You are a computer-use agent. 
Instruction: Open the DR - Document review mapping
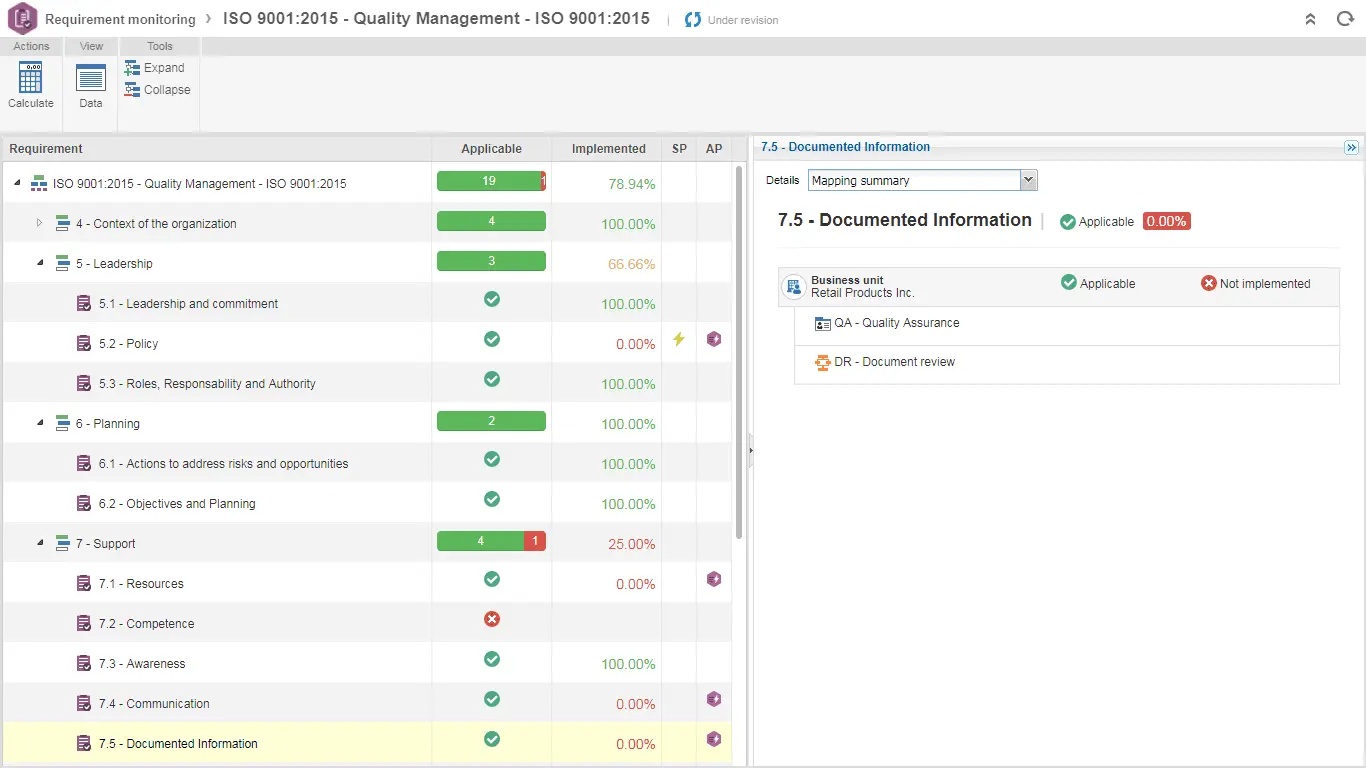pyautogui.click(x=894, y=362)
